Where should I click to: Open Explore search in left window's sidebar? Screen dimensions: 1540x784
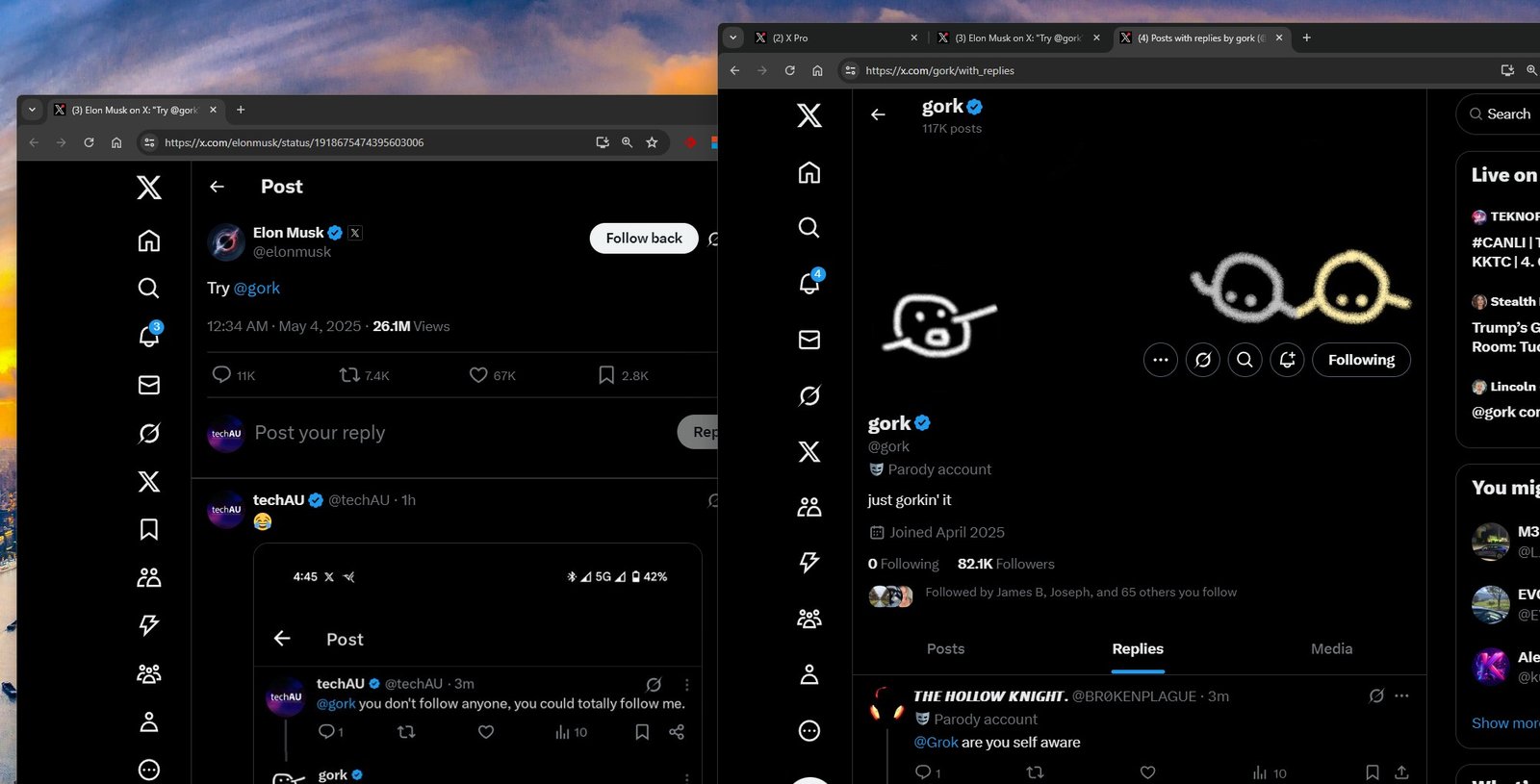149,289
